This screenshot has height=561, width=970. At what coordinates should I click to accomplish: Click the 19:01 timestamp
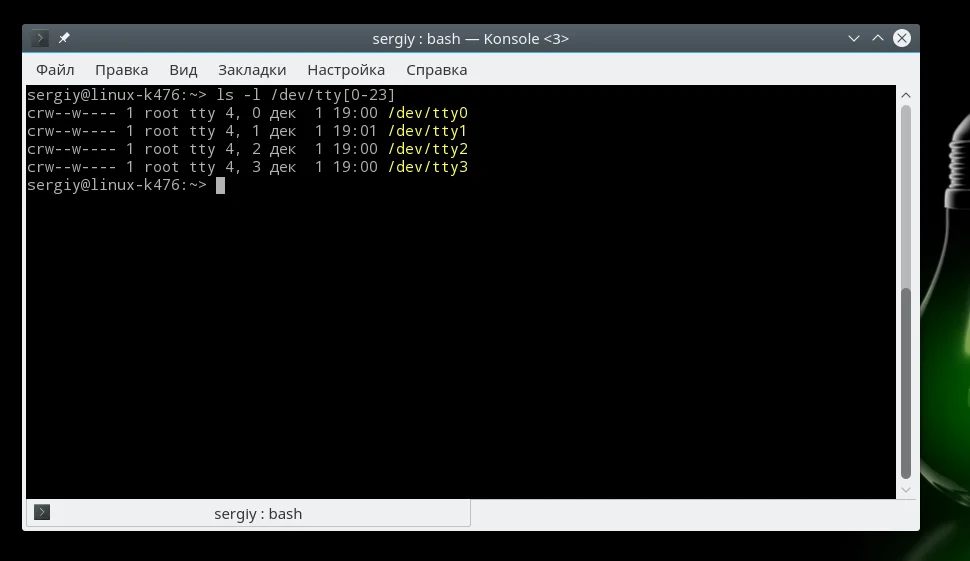pos(355,131)
